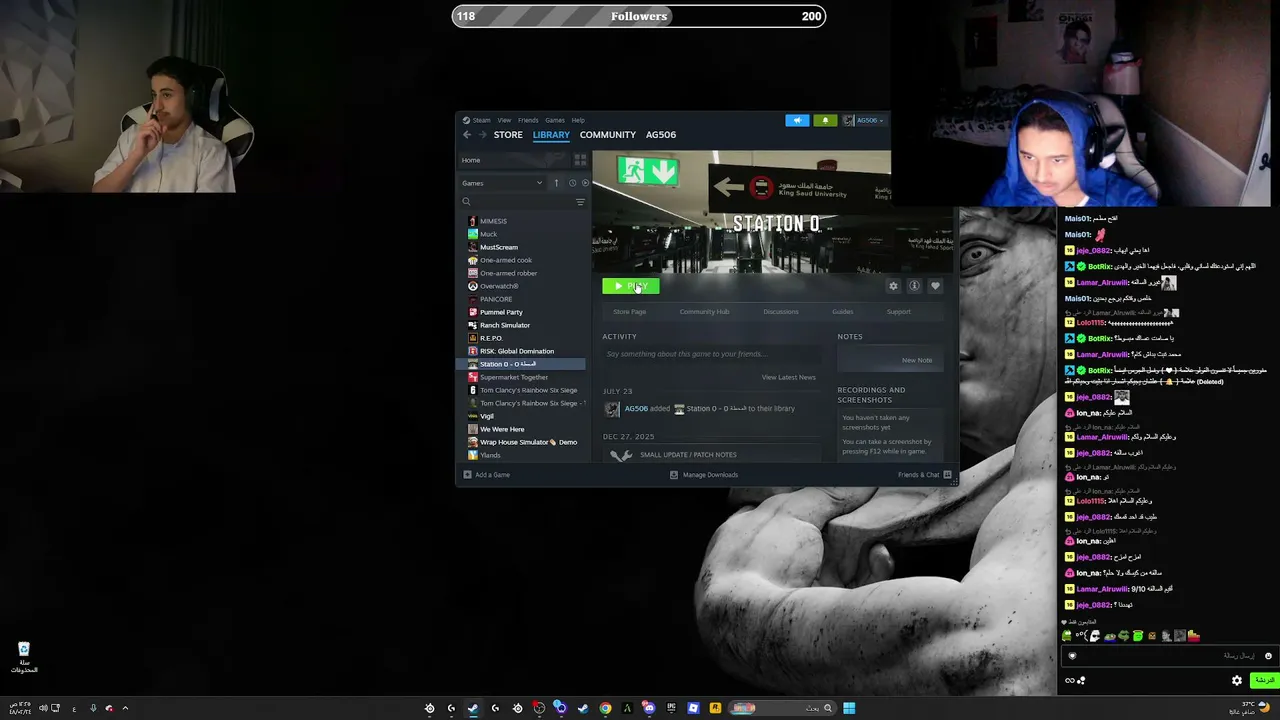
Task: Open the Recycle Bin on the desktop
Action: click(x=24, y=658)
